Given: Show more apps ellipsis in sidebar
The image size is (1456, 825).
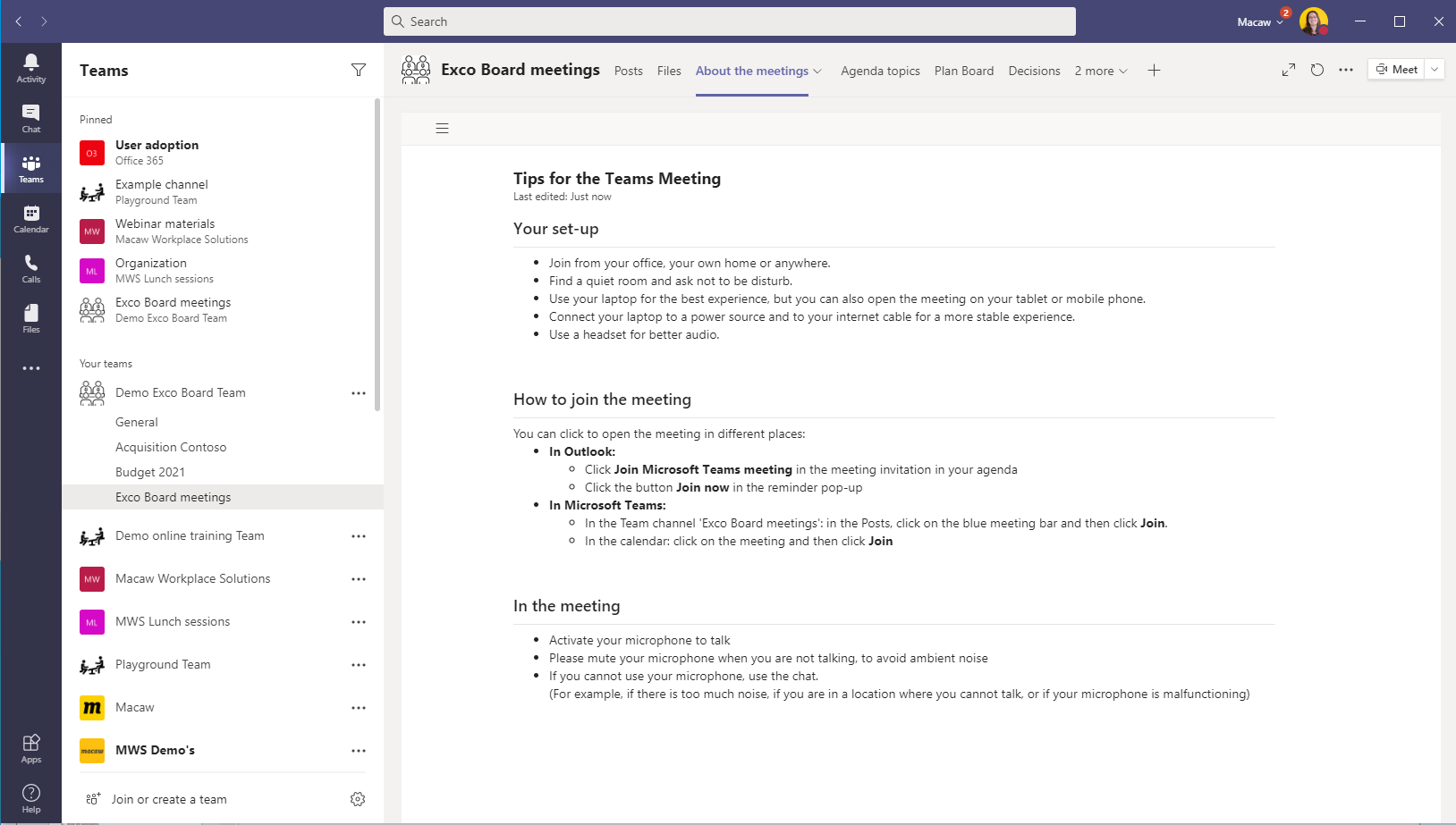Looking at the screenshot, I should [x=31, y=368].
